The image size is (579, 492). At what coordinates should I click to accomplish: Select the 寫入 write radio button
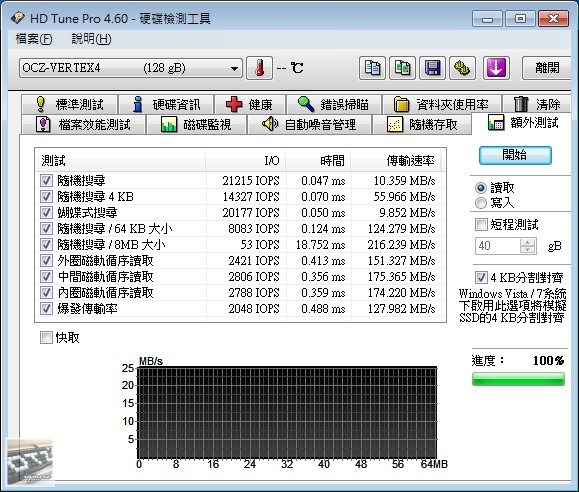[x=480, y=203]
